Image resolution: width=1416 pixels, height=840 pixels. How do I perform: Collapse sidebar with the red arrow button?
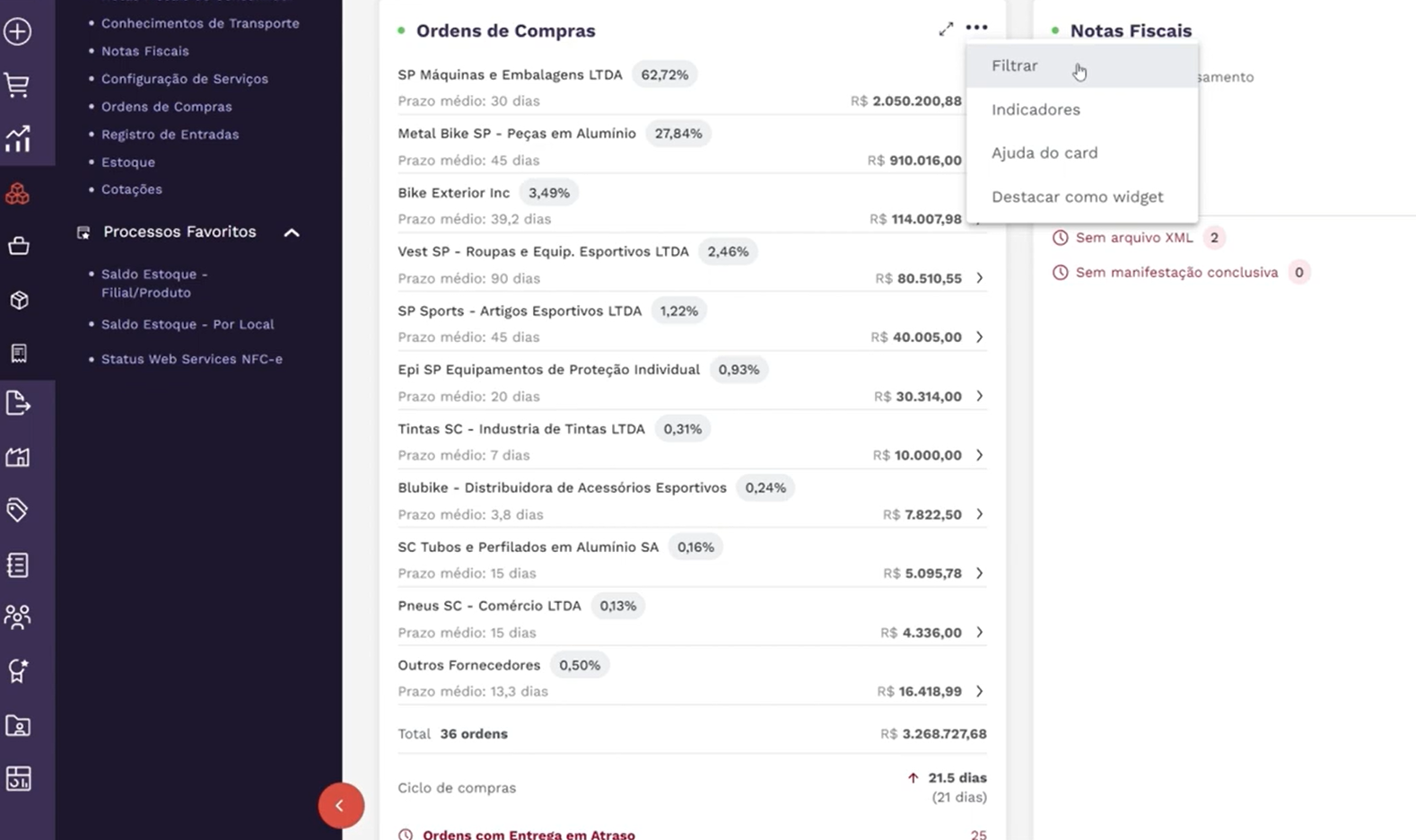coord(341,805)
